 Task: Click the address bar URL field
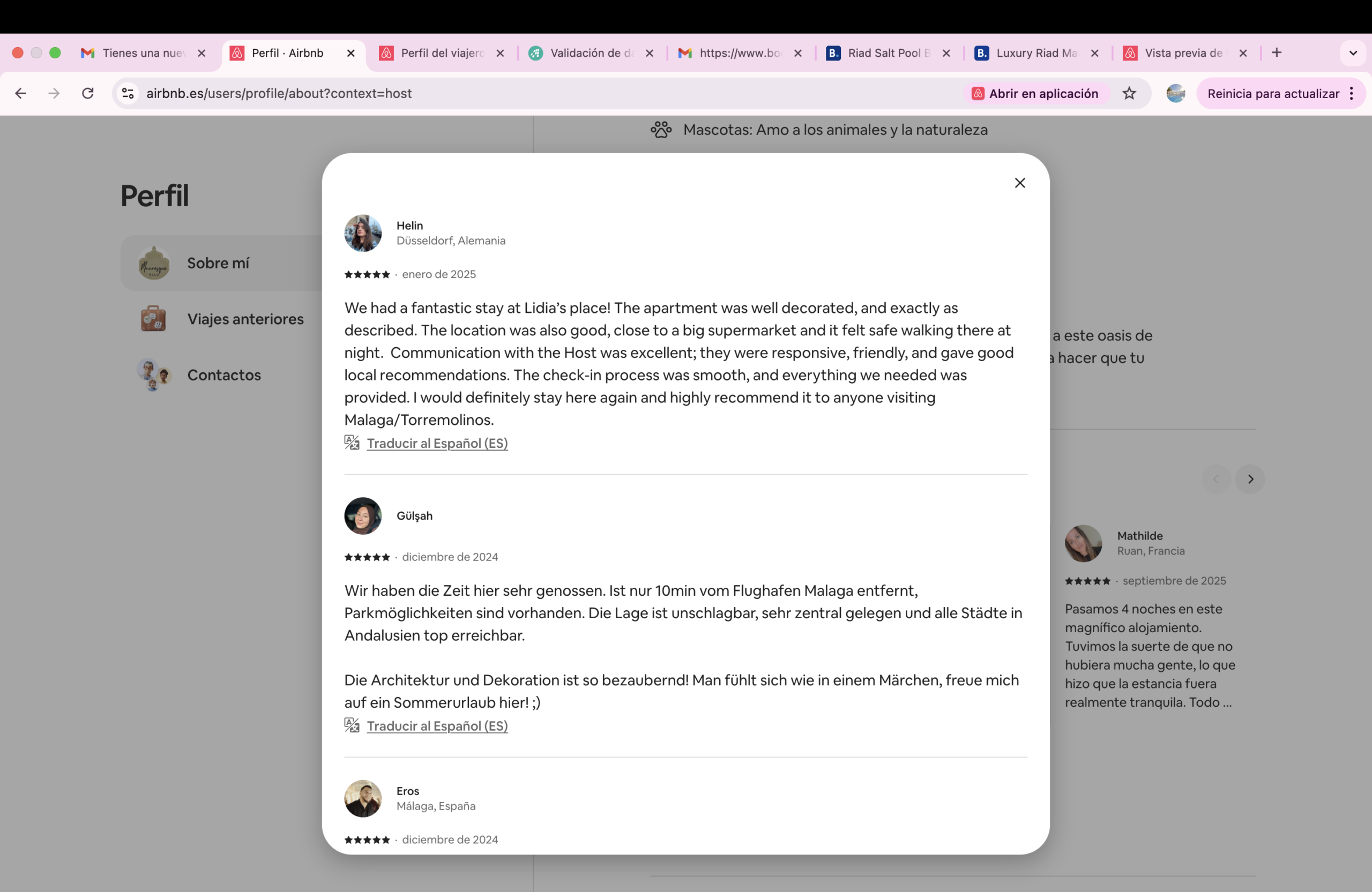[519, 93]
